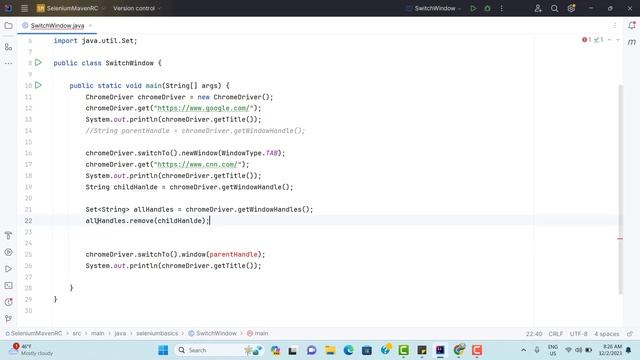Screen dimensions: 640x360
Task: Open IDE settings gear
Action: (571, 8)
